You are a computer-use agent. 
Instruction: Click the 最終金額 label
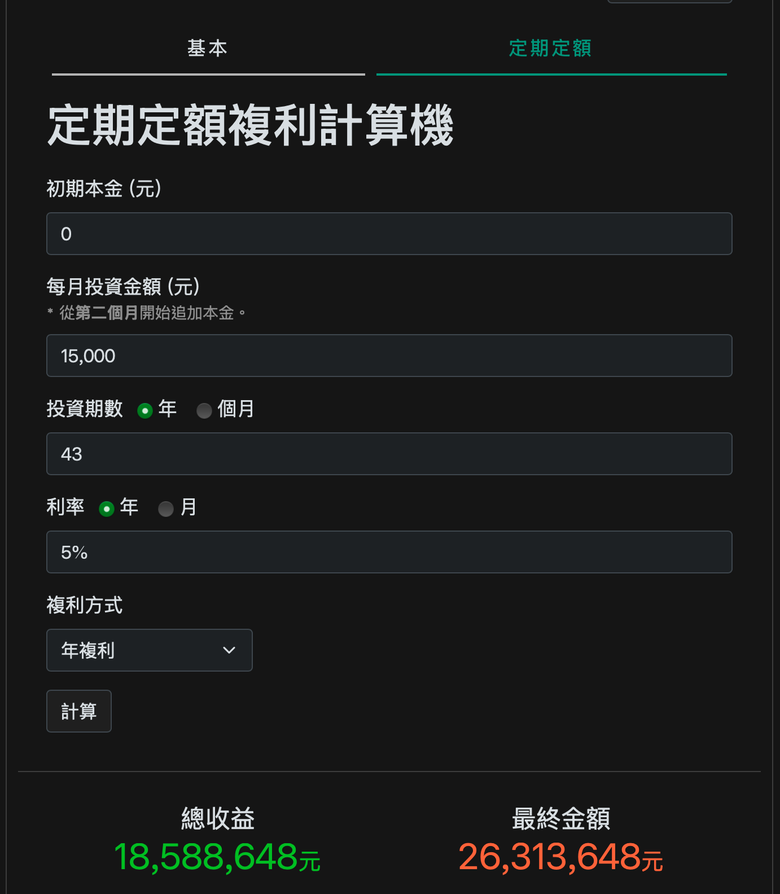point(561,819)
